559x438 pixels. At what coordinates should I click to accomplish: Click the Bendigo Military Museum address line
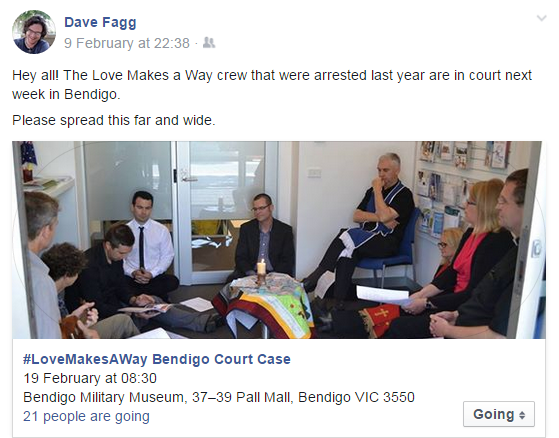[x=219, y=397]
